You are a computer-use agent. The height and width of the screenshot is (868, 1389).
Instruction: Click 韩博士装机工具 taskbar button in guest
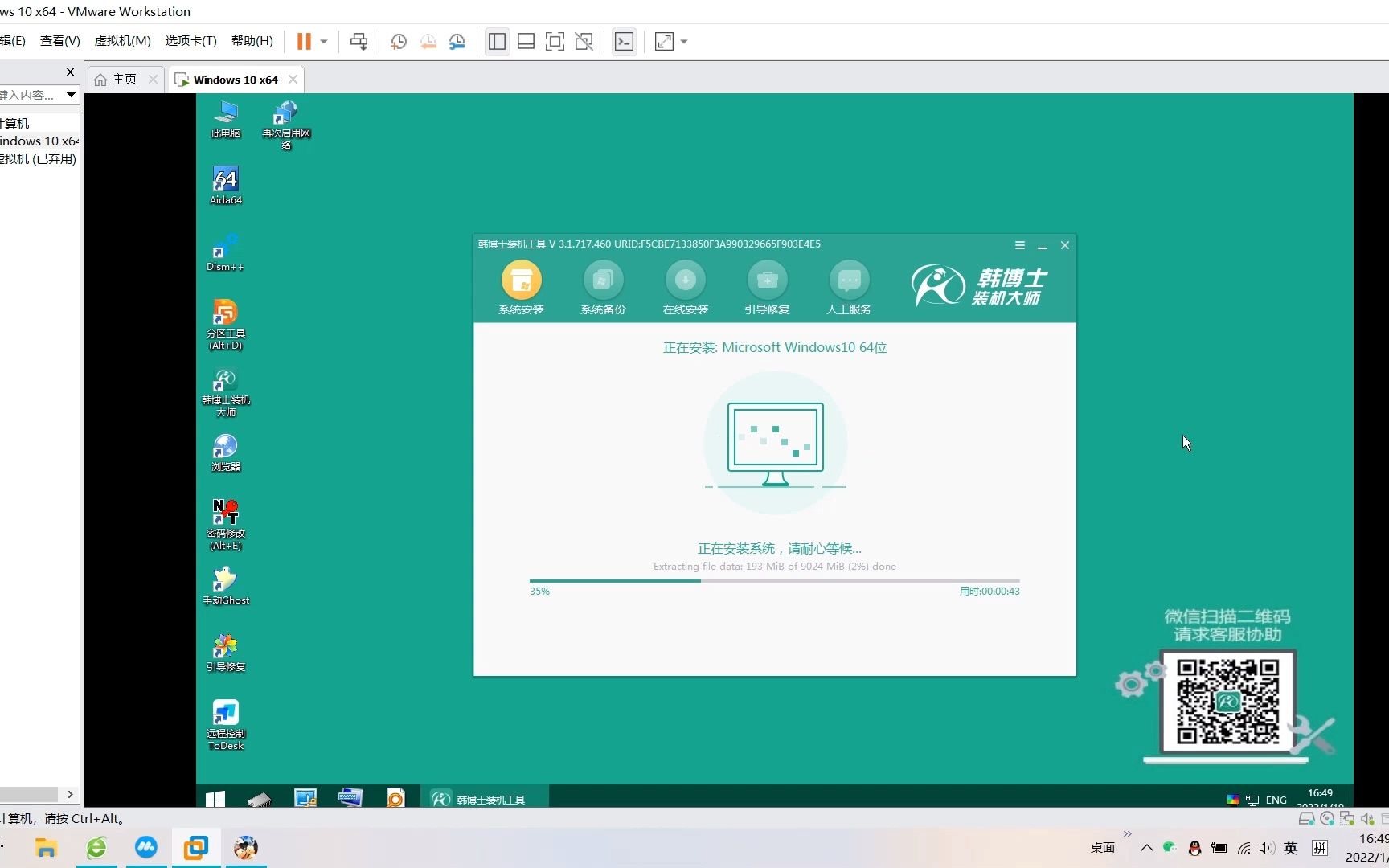point(485,798)
